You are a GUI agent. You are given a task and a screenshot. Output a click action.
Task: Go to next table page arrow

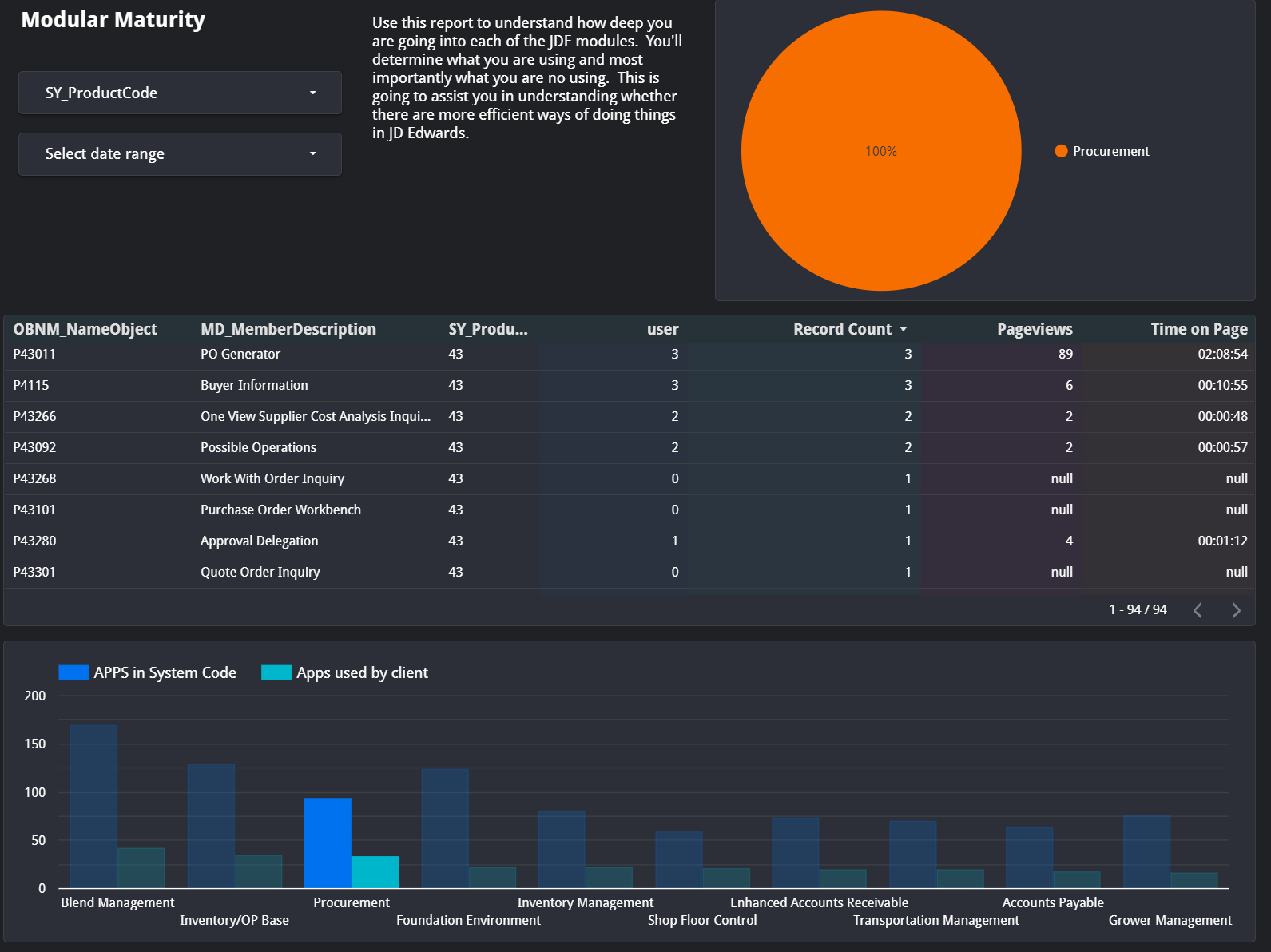(1236, 610)
